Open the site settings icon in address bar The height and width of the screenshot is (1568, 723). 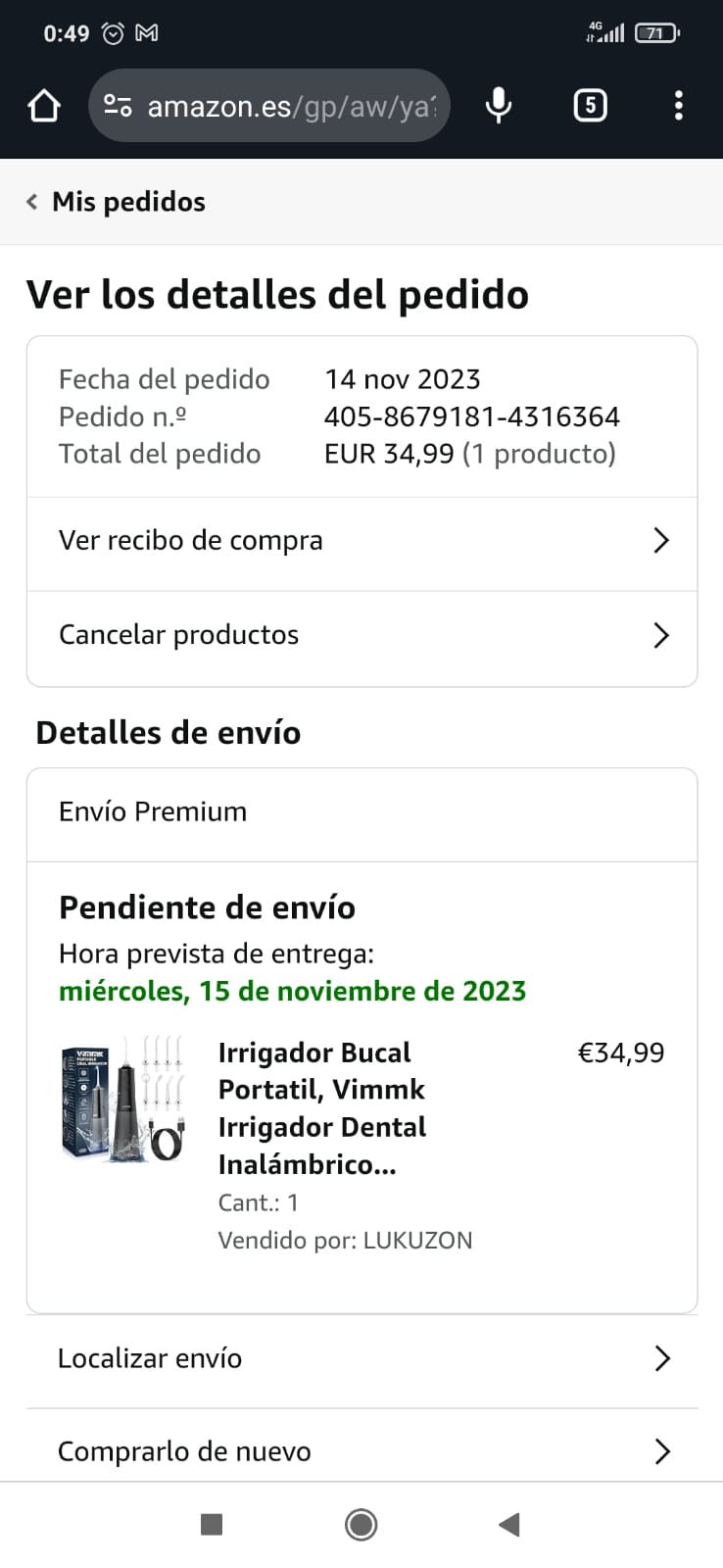pyautogui.click(x=118, y=106)
